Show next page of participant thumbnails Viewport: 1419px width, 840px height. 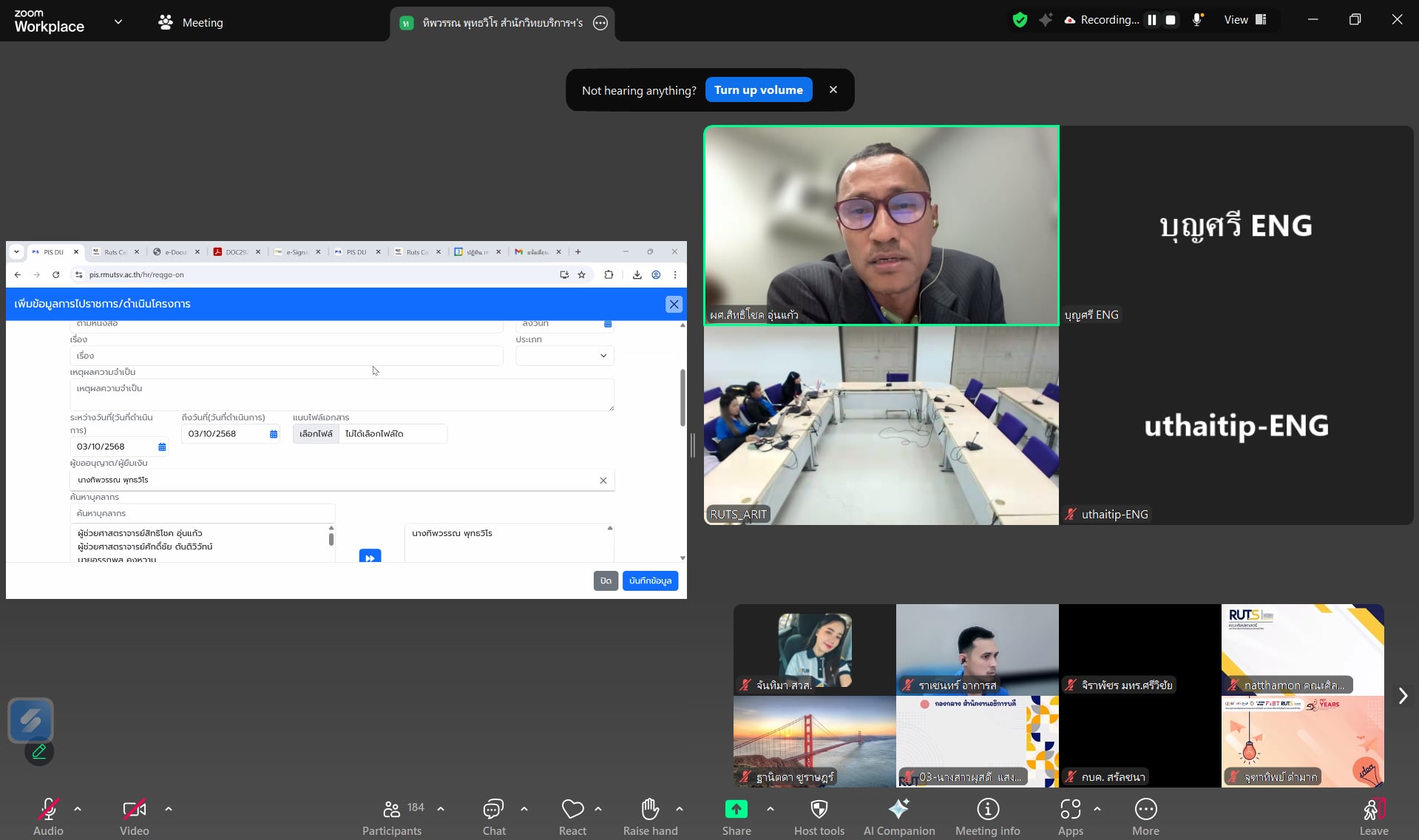1402,696
